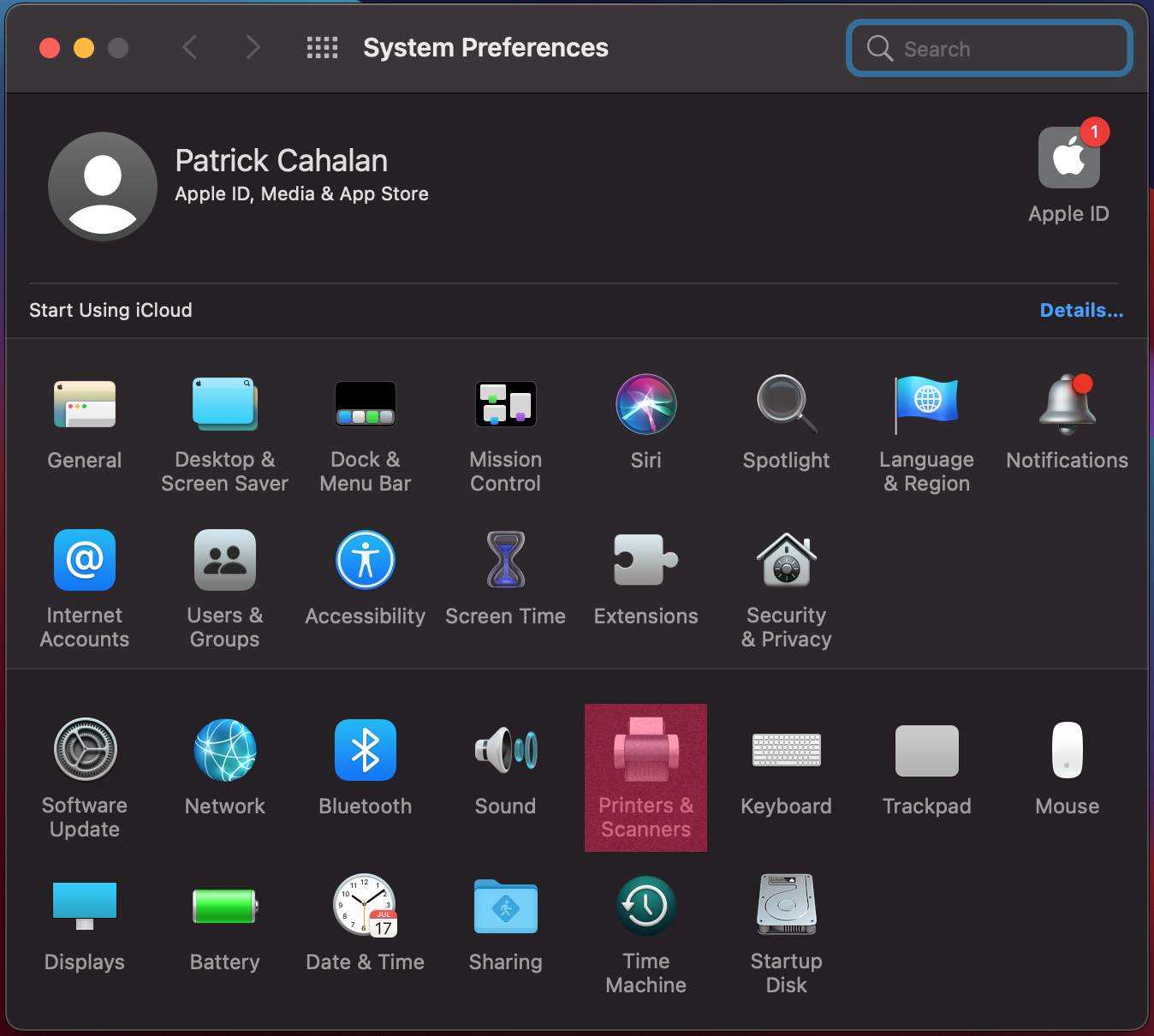Open the Sound preference pane
Image resolution: width=1154 pixels, height=1036 pixels.
tap(505, 751)
